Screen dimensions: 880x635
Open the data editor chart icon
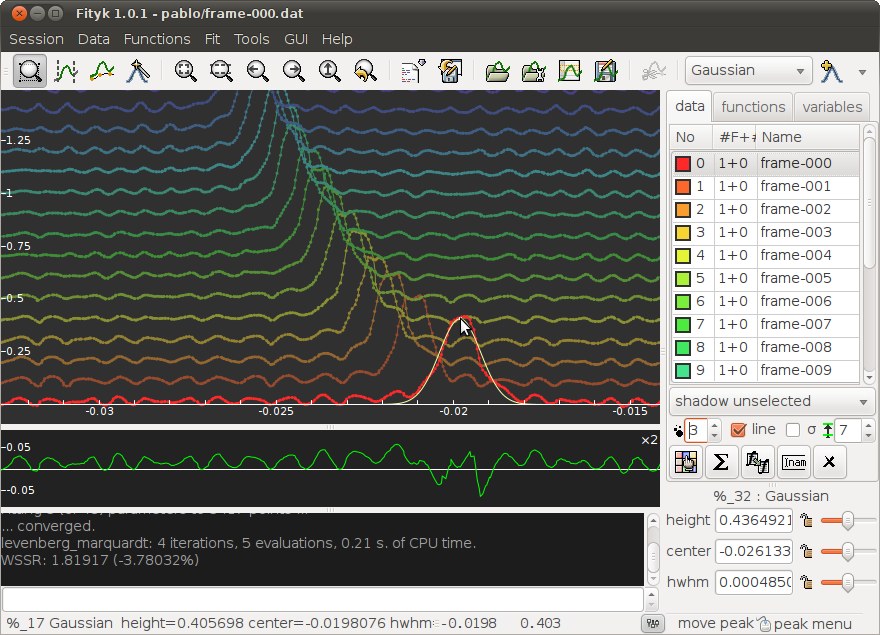point(569,71)
